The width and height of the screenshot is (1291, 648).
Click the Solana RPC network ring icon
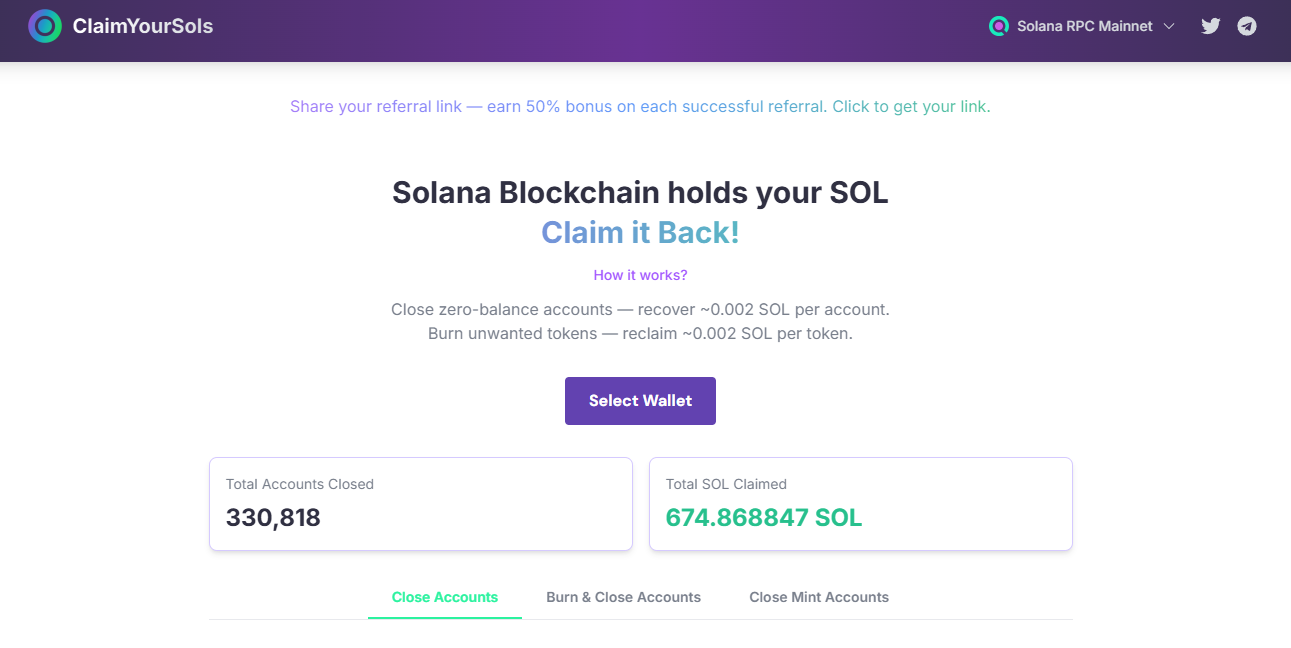point(998,27)
